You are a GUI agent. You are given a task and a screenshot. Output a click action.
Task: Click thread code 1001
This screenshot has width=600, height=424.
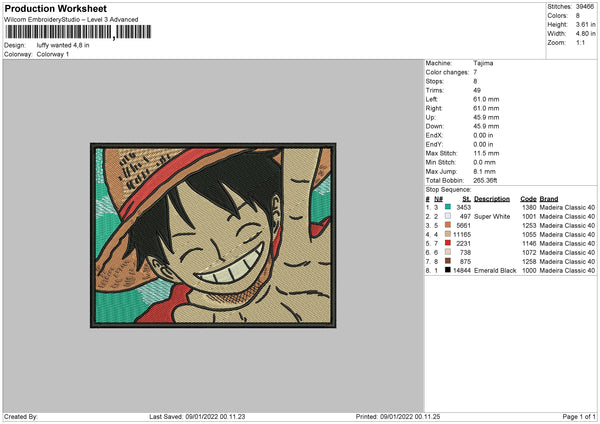pyautogui.click(x=529, y=216)
